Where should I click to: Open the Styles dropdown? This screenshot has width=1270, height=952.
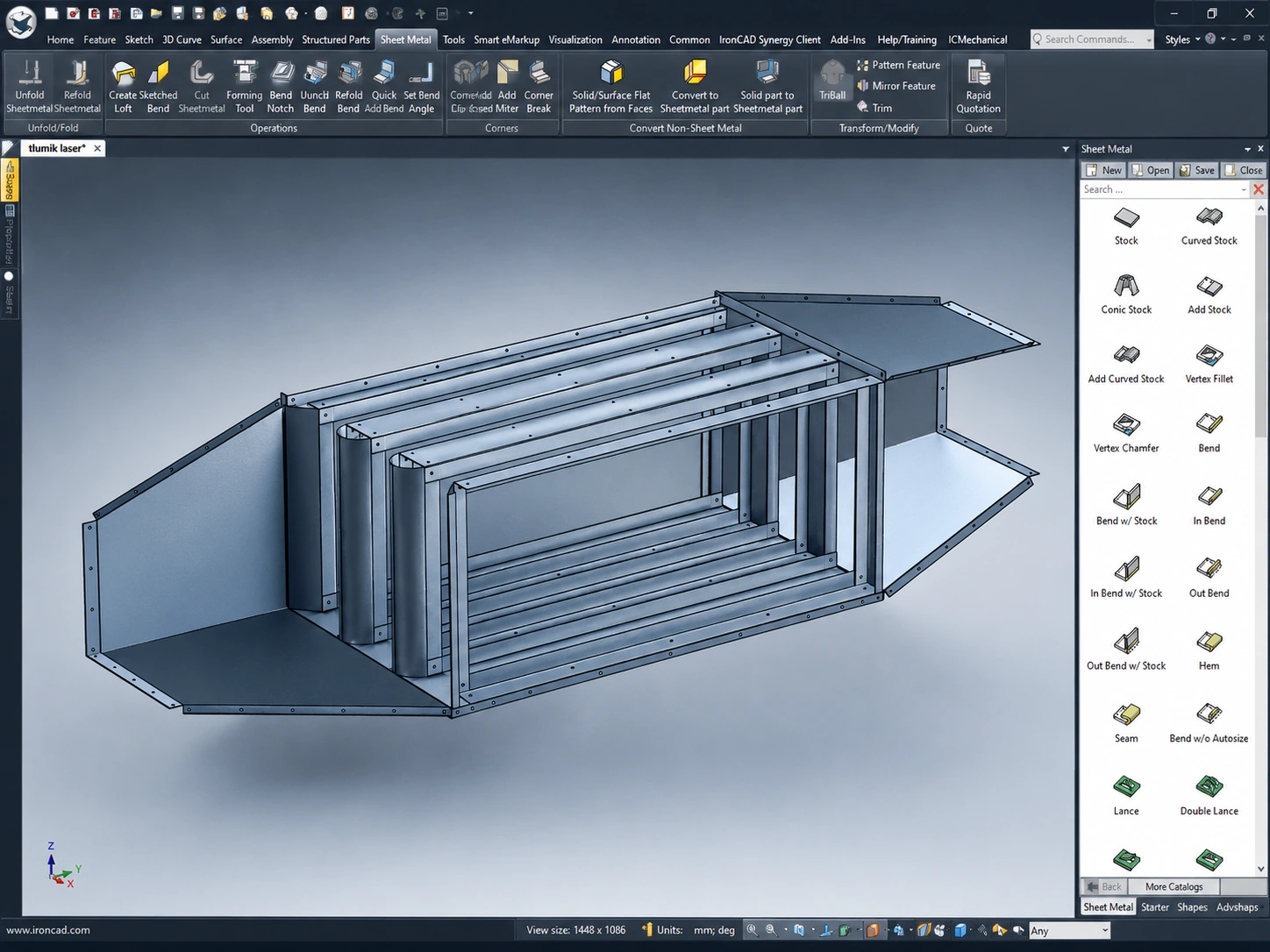click(x=1182, y=39)
